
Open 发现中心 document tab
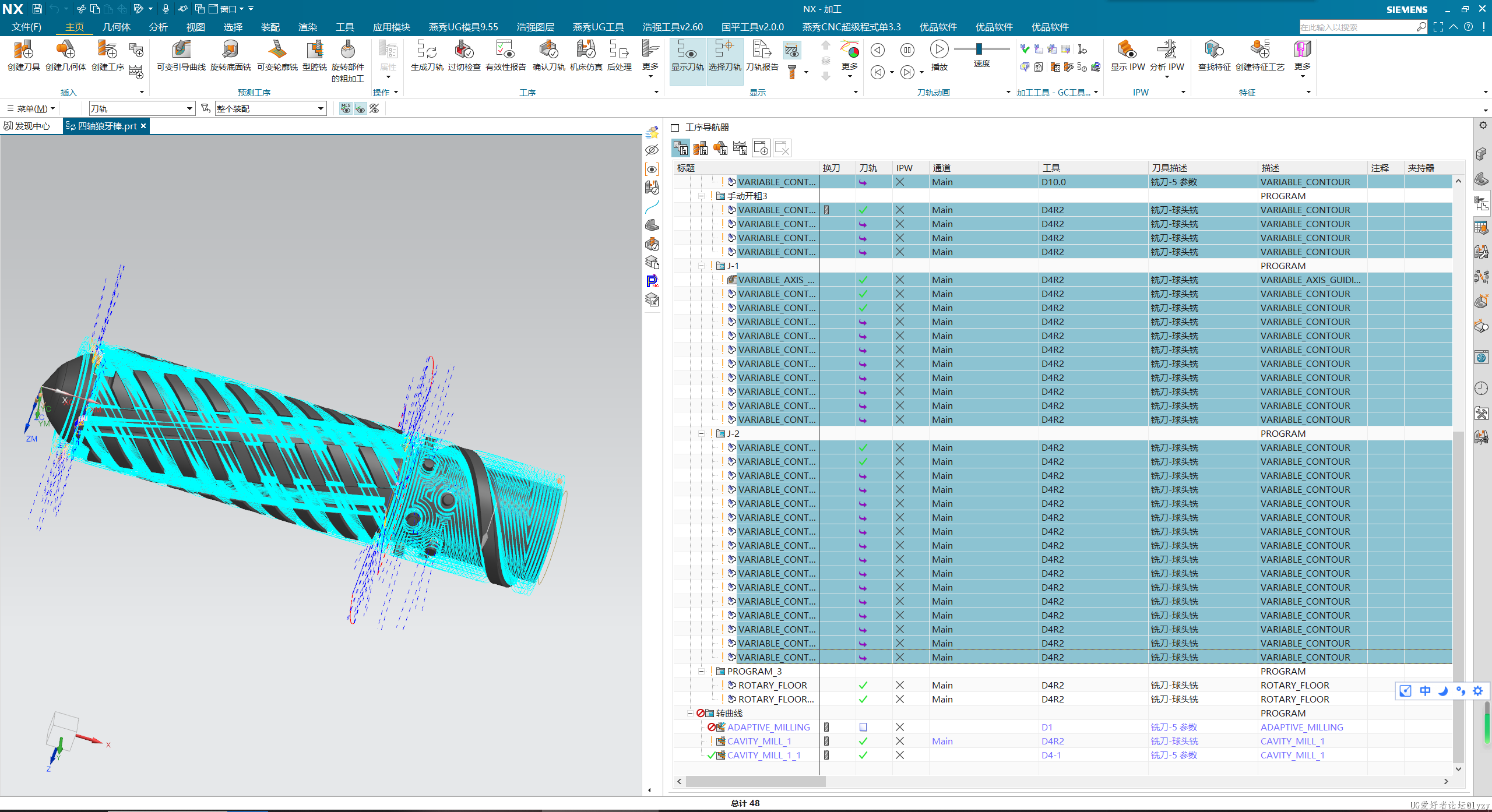click(x=28, y=126)
